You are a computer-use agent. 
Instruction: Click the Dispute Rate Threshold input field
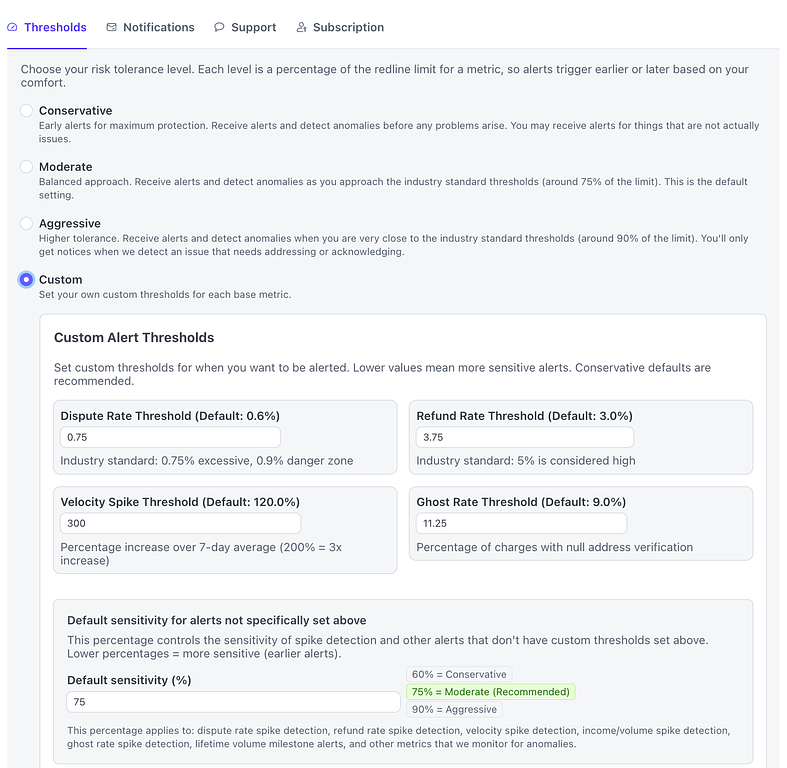pyautogui.click(x=170, y=437)
